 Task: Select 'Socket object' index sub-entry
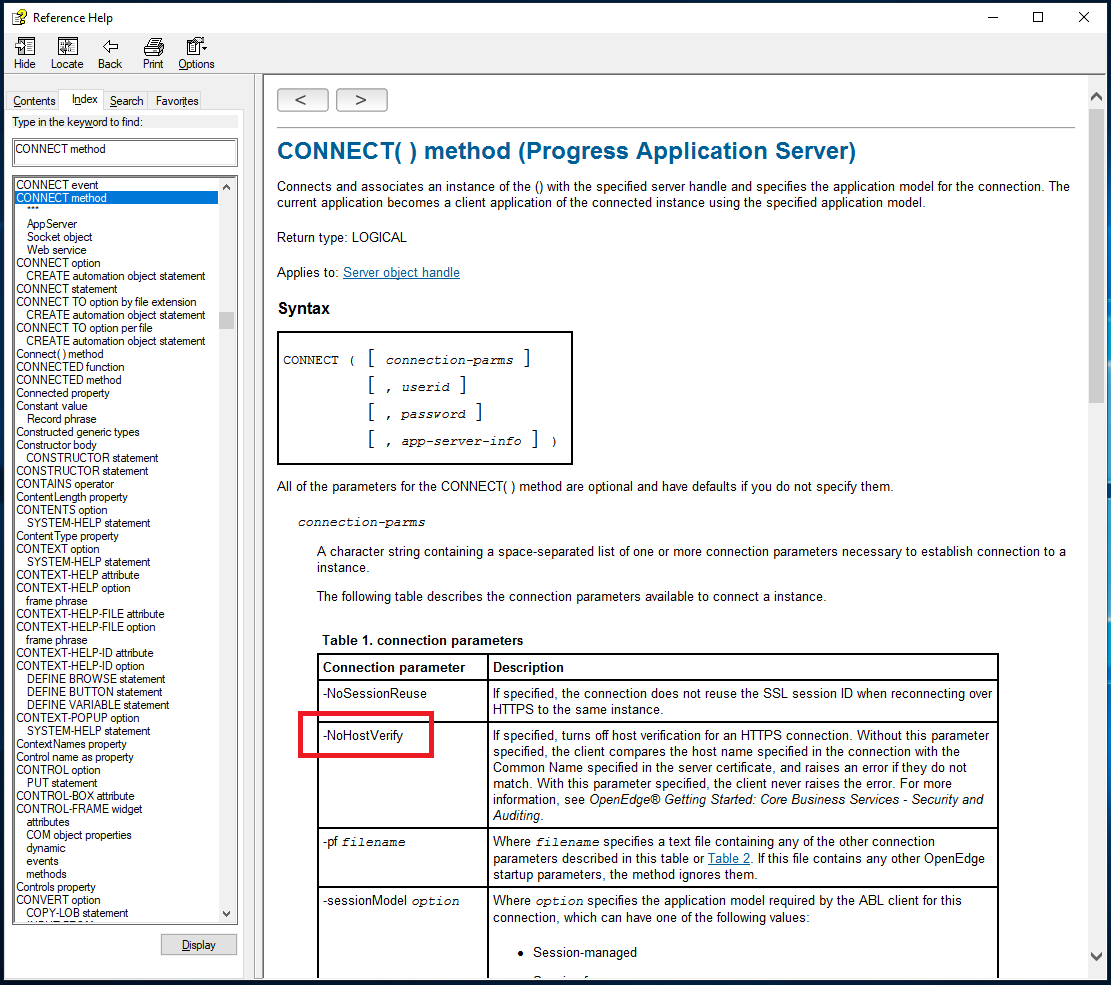click(60, 237)
